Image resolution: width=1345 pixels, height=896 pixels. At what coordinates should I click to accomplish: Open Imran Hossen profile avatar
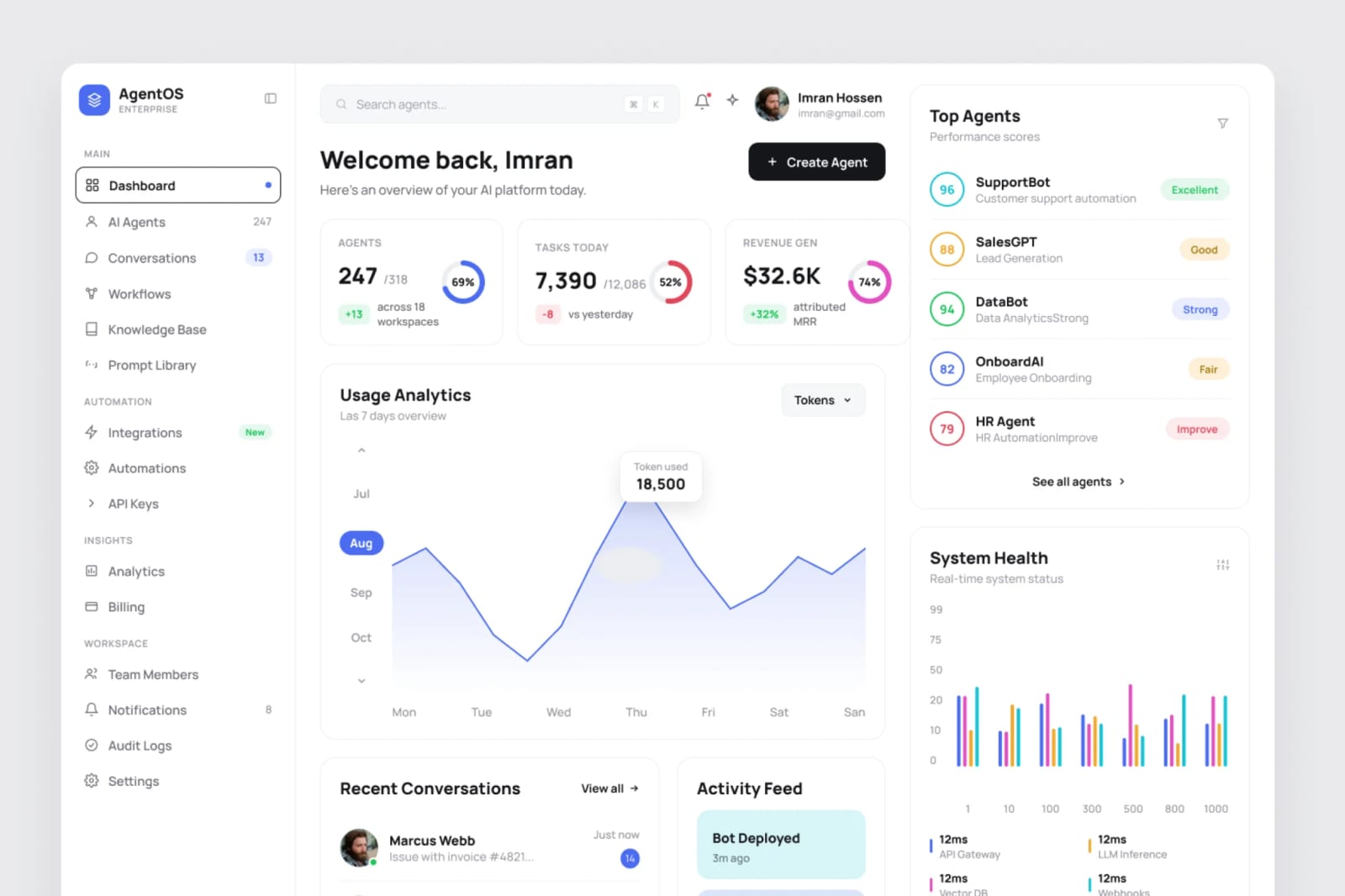(772, 104)
